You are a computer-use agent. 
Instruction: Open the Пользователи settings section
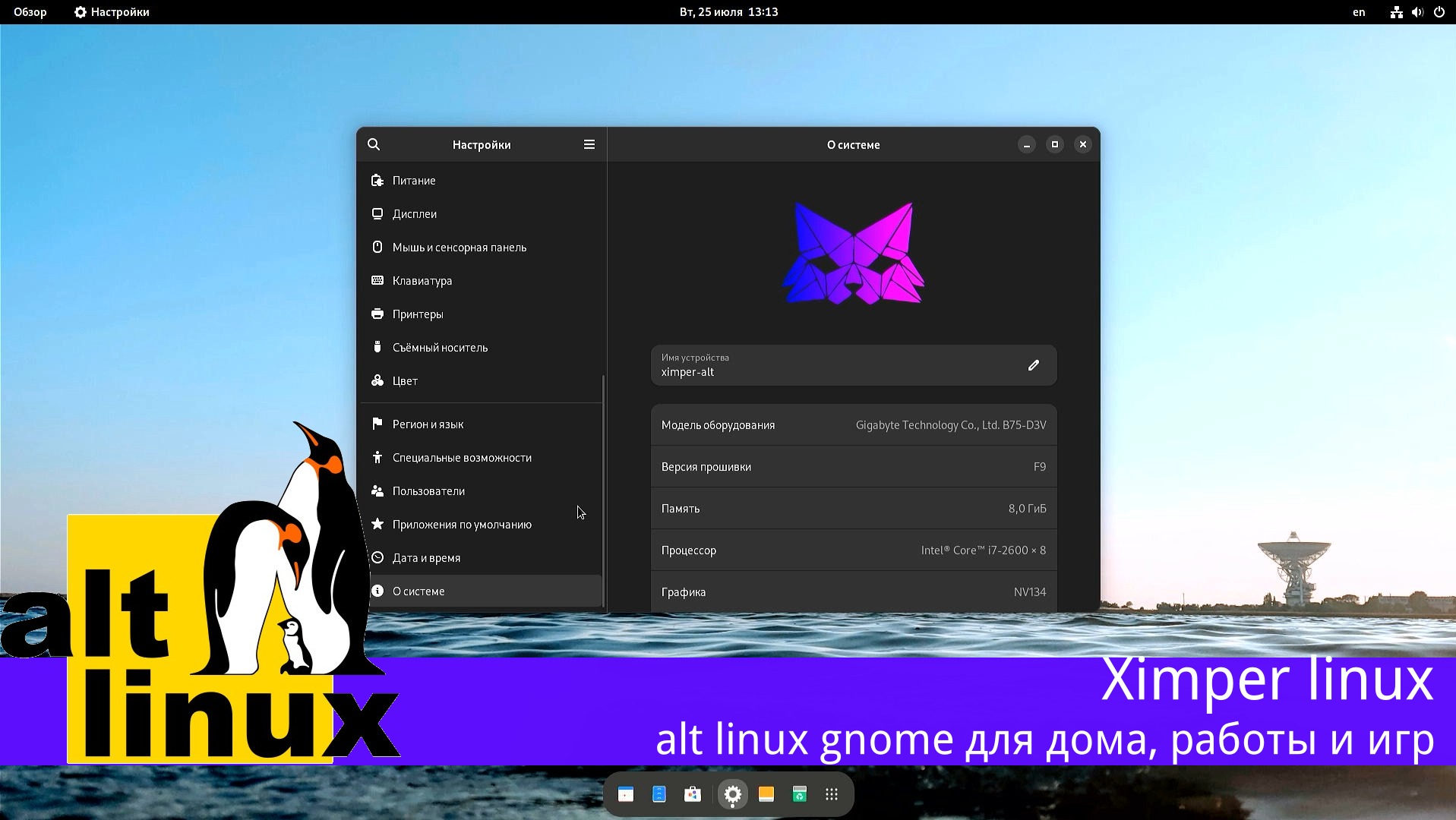(x=428, y=490)
